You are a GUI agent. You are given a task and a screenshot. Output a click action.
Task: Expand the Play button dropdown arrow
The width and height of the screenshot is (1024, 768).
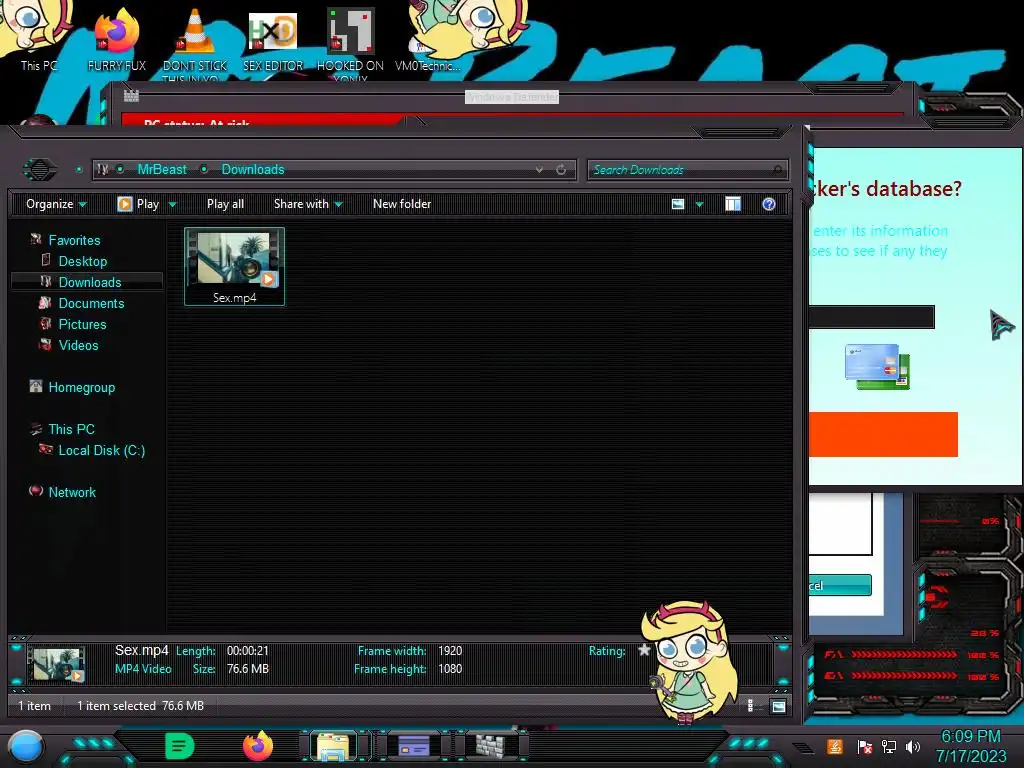[172, 204]
